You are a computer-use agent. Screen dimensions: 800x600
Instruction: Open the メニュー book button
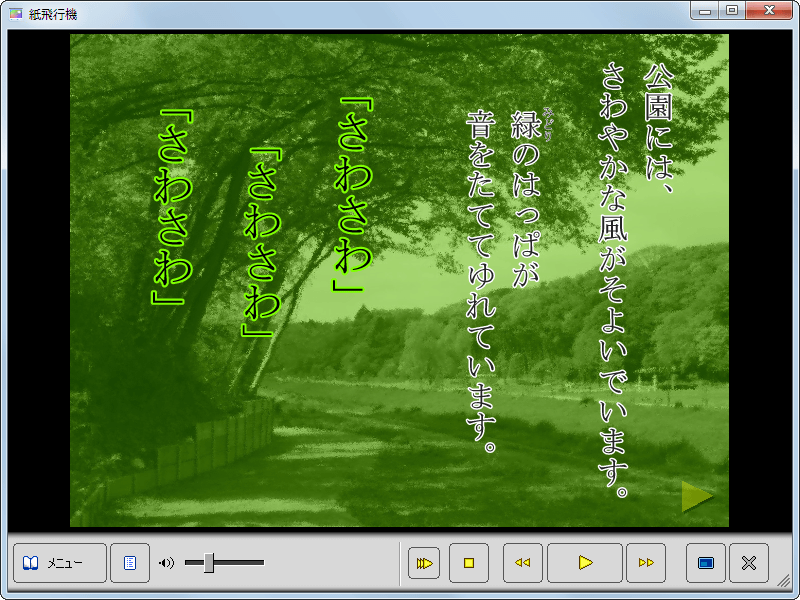tap(59, 563)
